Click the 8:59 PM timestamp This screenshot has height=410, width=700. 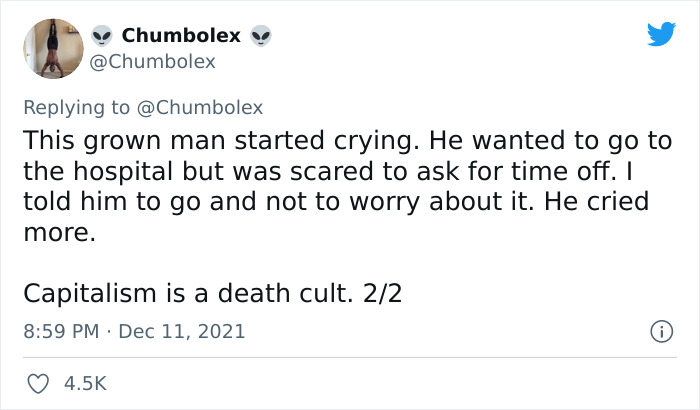[60, 330]
